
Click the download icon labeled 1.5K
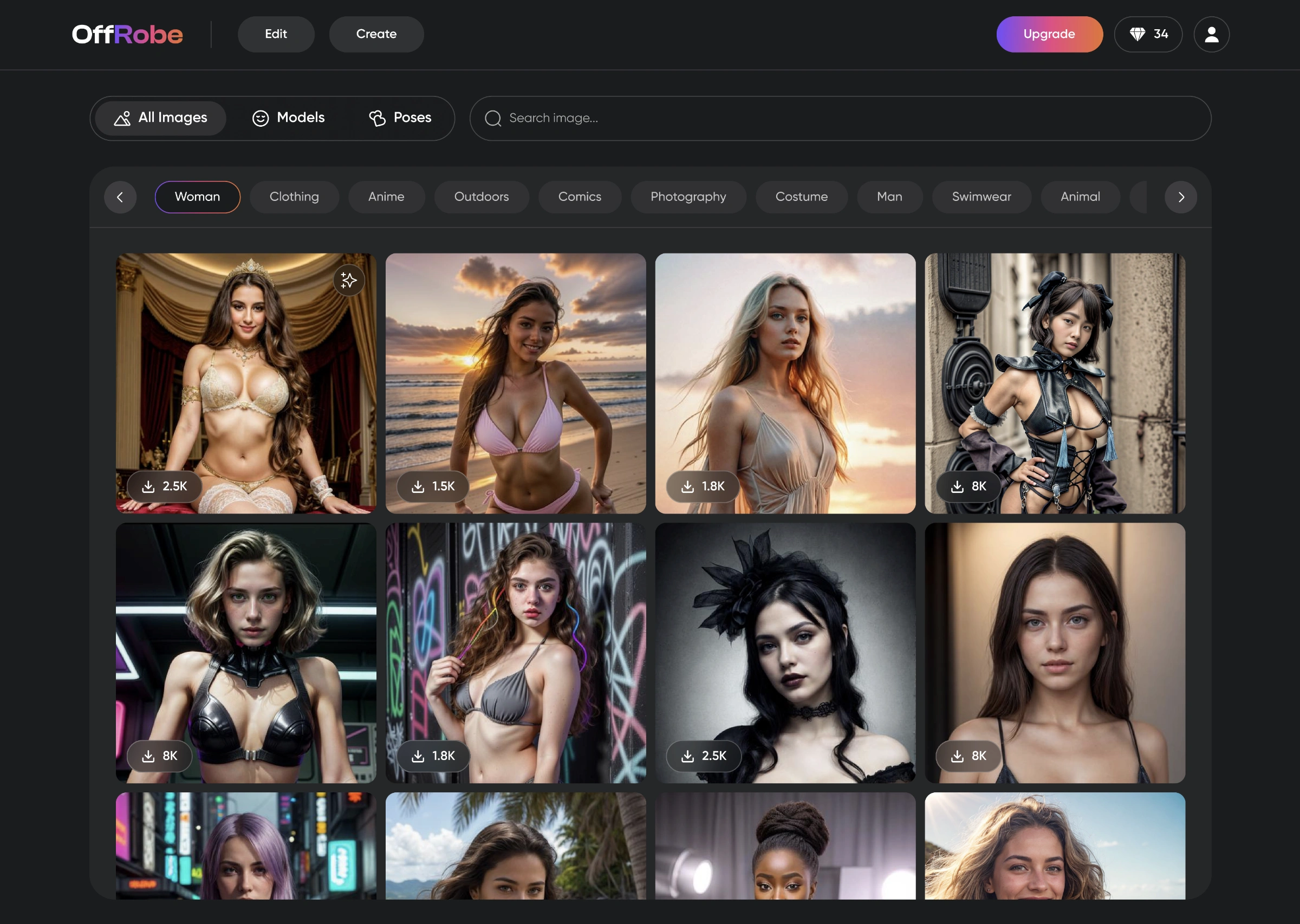click(418, 486)
